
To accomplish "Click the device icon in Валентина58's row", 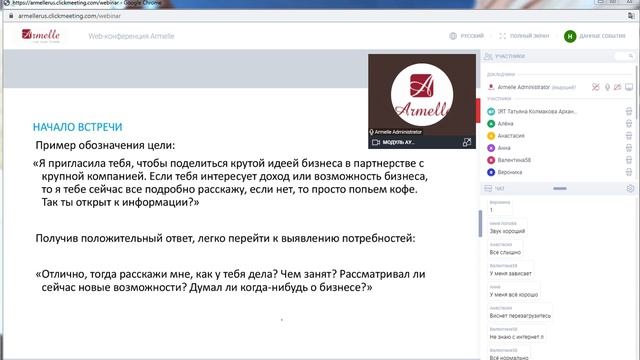I will (629, 160).
